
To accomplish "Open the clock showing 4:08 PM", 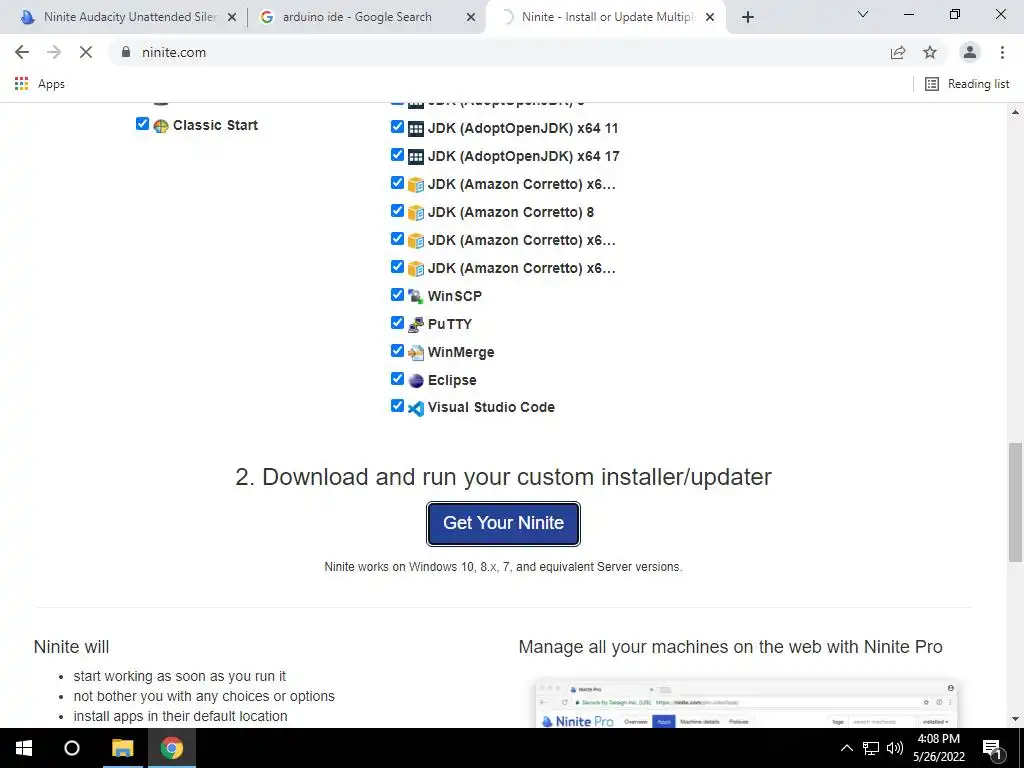I will pyautogui.click(x=938, y=748).
